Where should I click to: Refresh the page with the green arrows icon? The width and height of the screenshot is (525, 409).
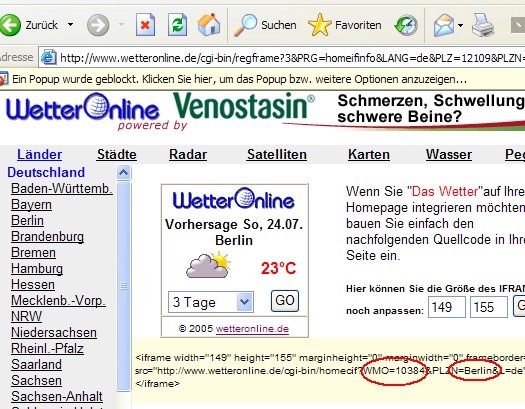tap(177, 25)
